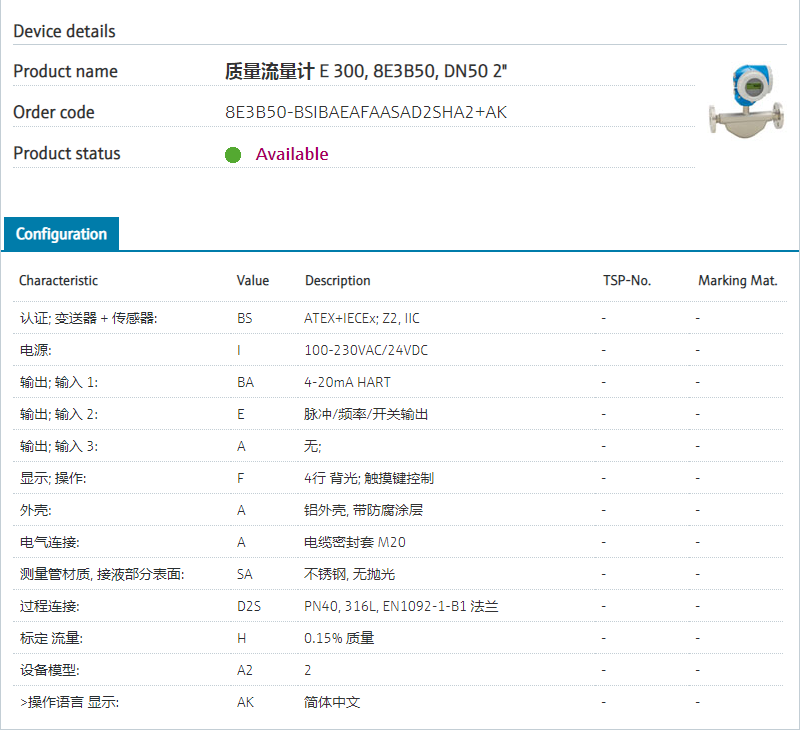Viewport: 800px width, 730px height.
Task: Click the Available product status text
Action: 291,154
